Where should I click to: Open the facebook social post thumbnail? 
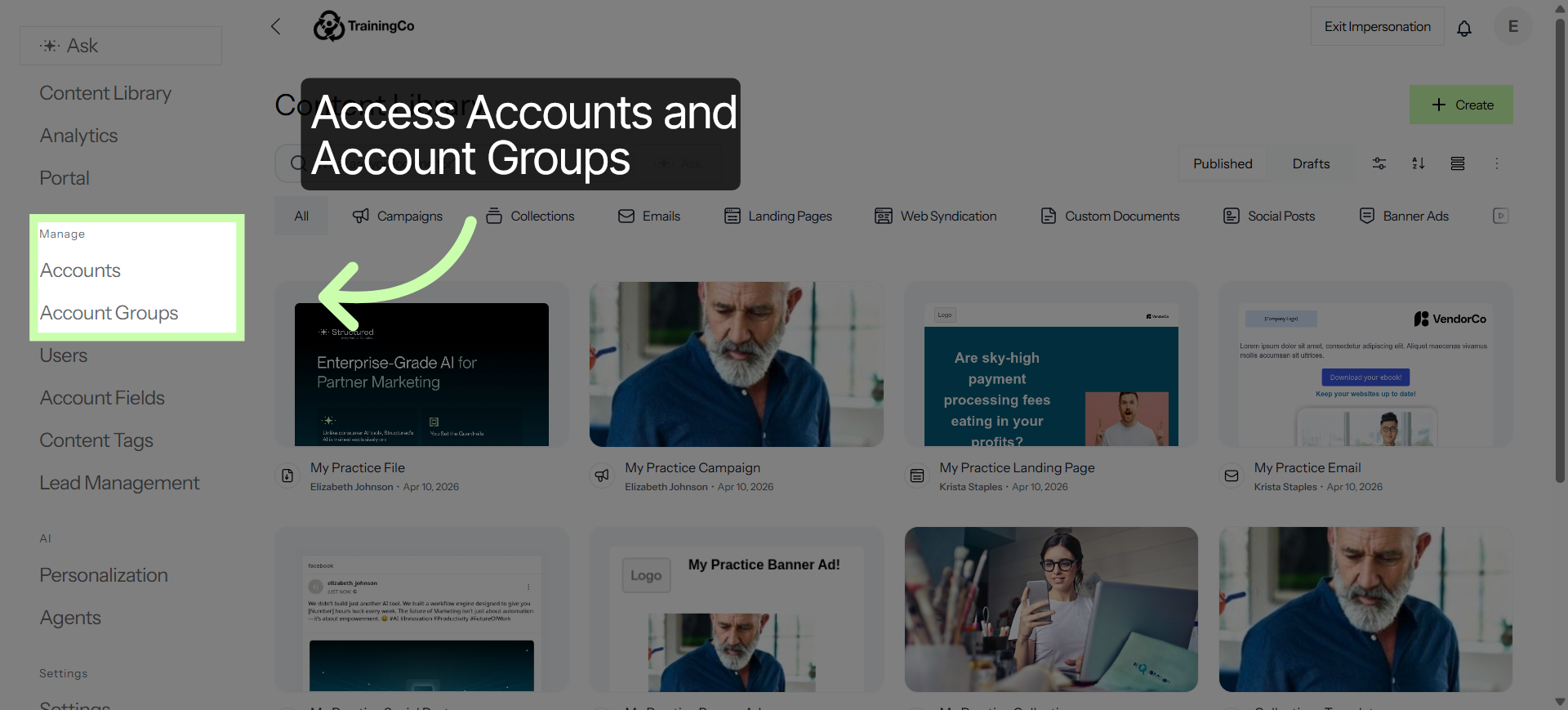(x=421, y=610)
